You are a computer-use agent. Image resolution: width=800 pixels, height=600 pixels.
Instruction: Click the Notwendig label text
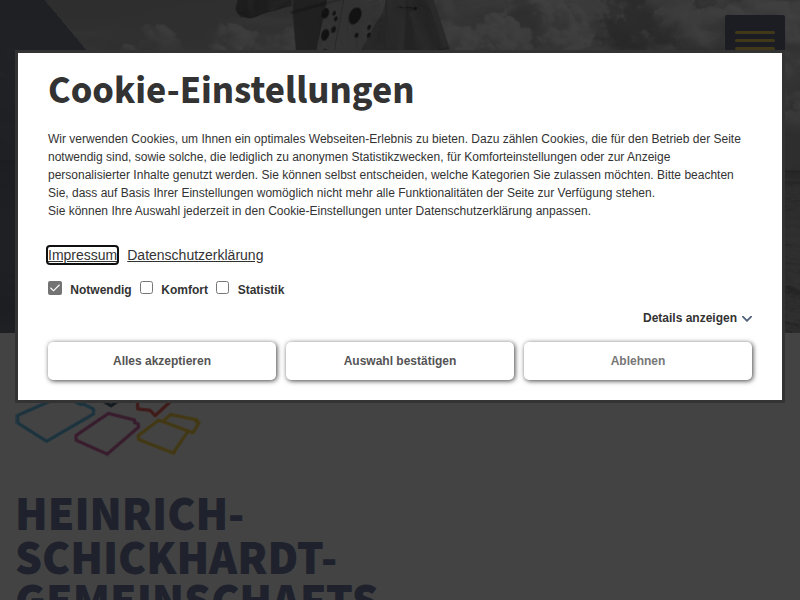click(100, 290)
